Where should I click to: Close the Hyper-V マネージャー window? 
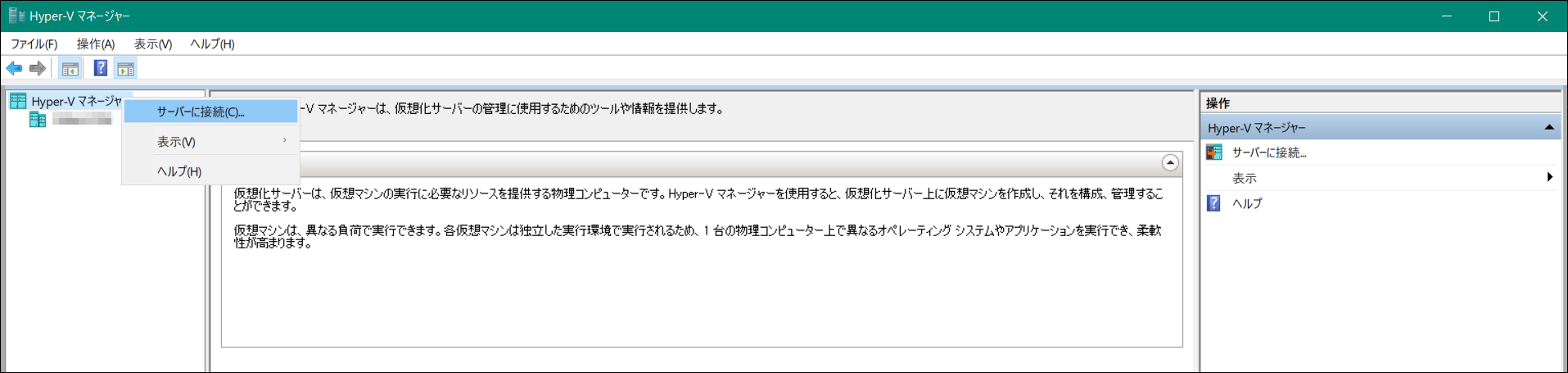[1543, 16]
